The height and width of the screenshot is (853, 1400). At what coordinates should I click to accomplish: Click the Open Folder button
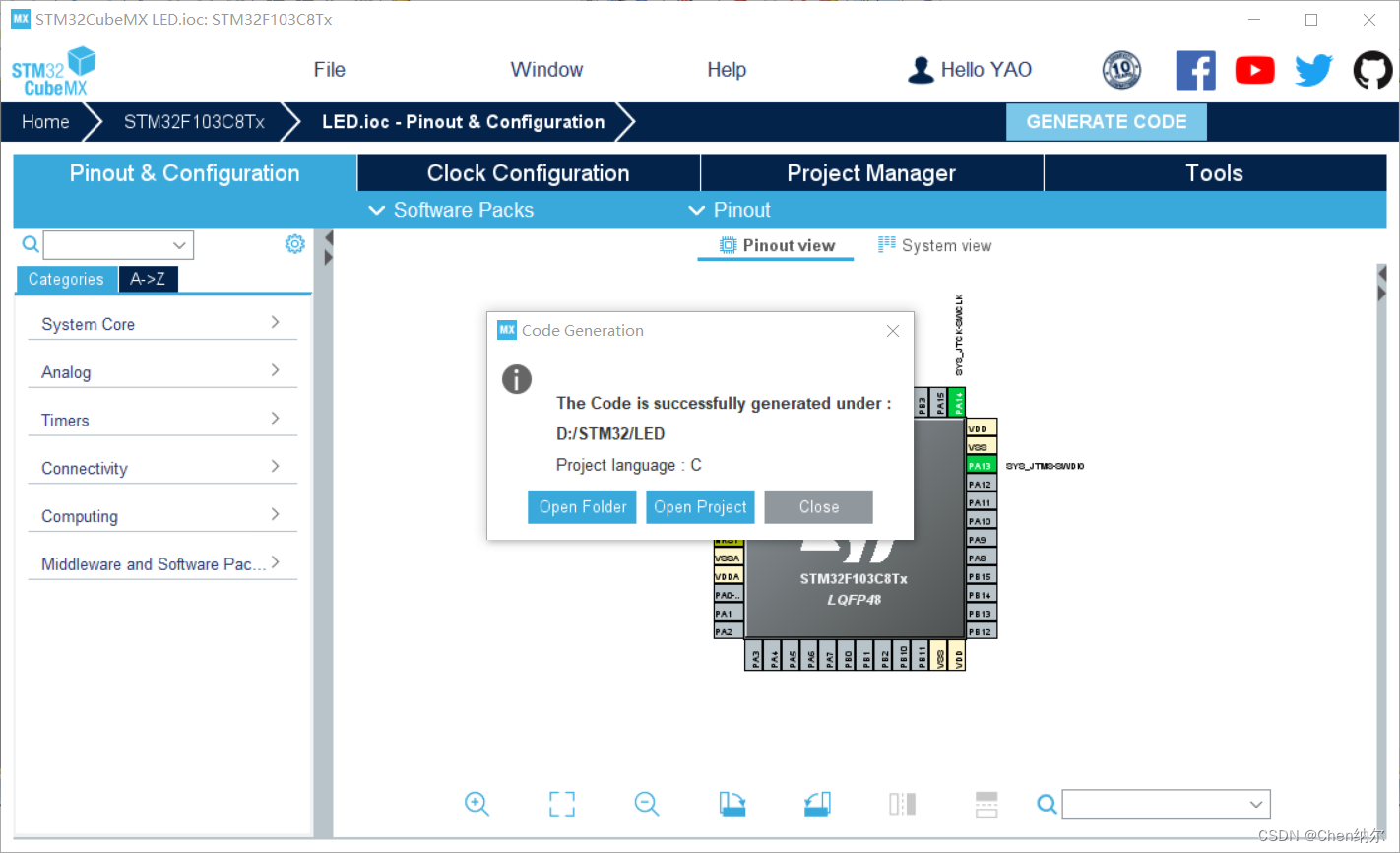point(582,507)
